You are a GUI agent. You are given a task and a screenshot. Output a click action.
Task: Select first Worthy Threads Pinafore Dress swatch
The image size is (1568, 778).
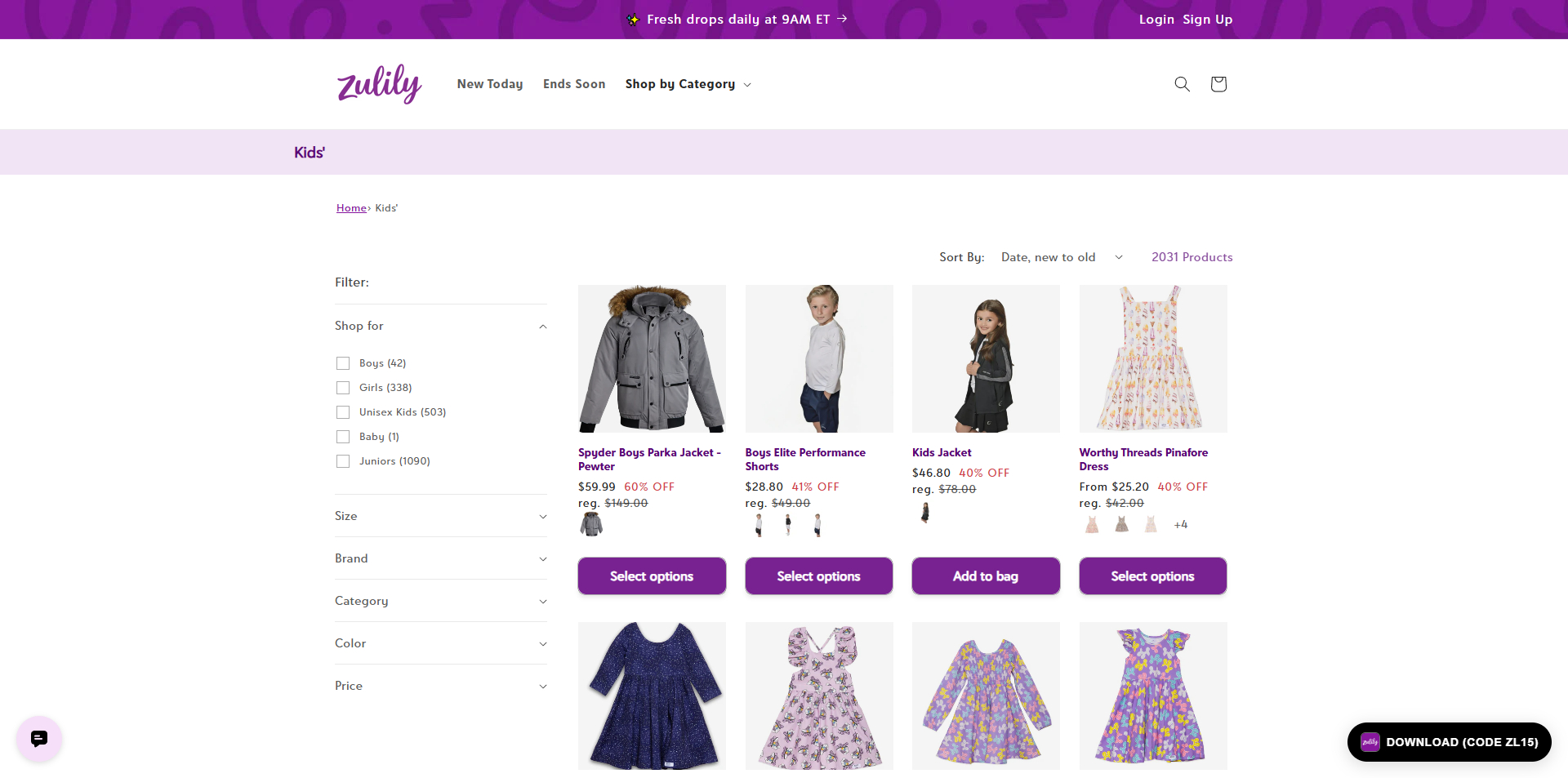click(1092, 524)
